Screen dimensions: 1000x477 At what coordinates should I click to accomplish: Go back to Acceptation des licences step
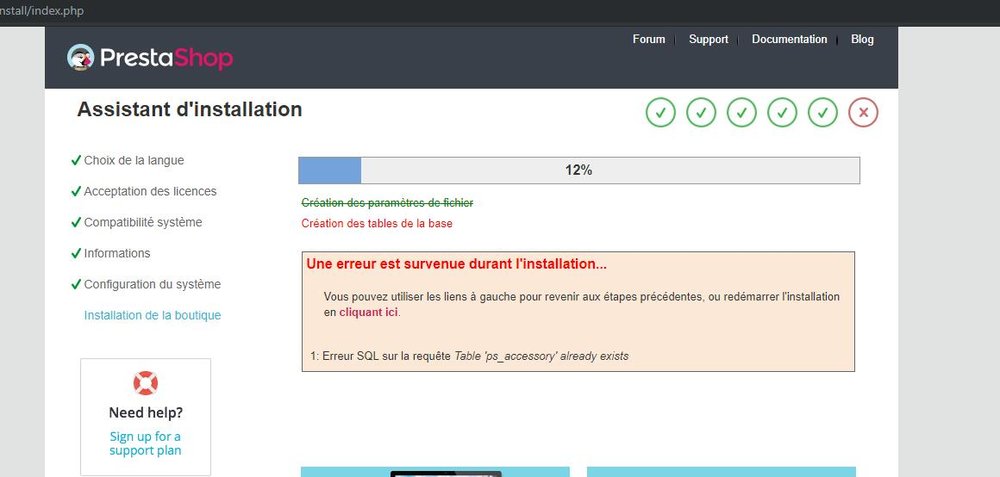150,191
